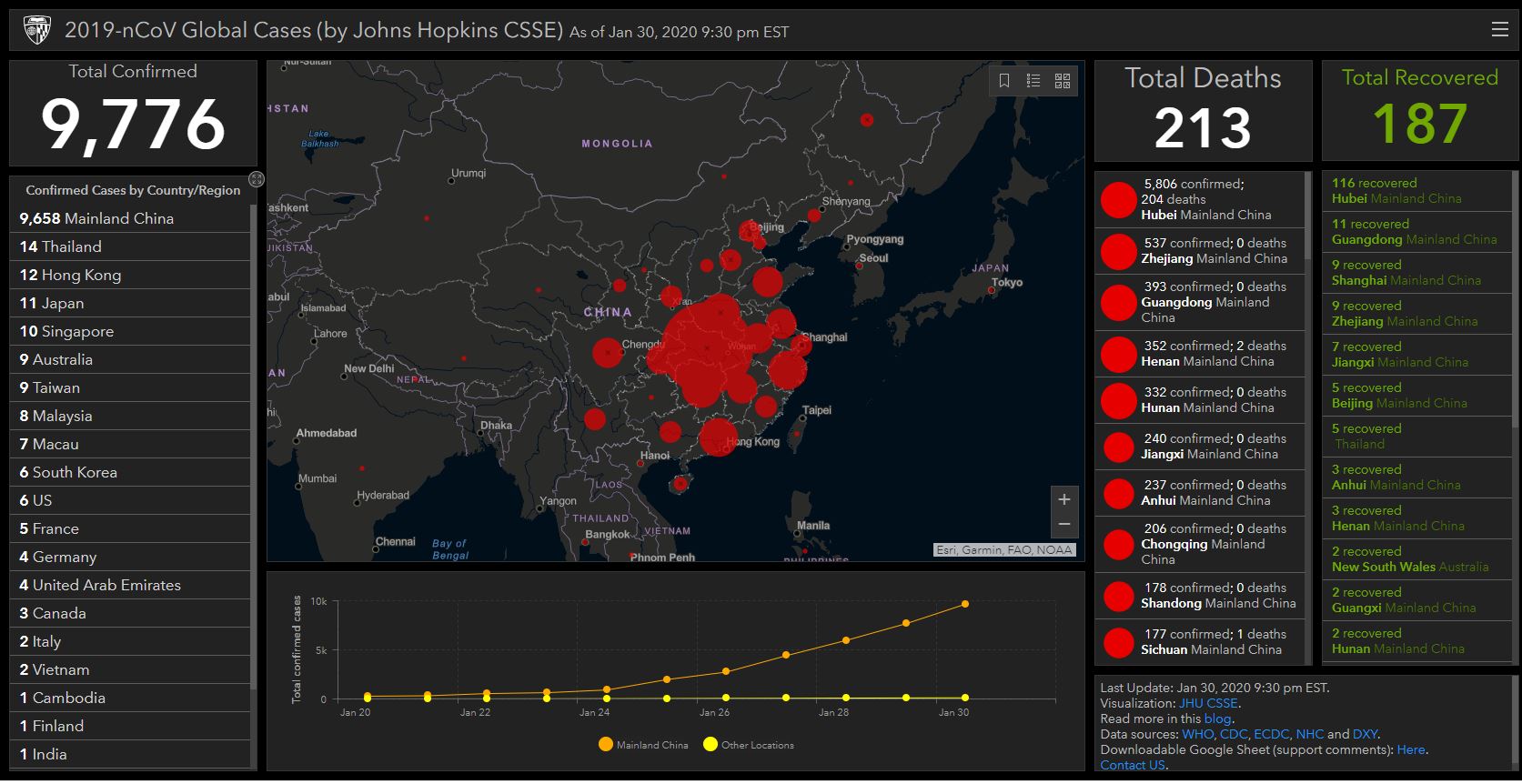Select 4 Germany row
The image size is (1522, 784).
130,557
